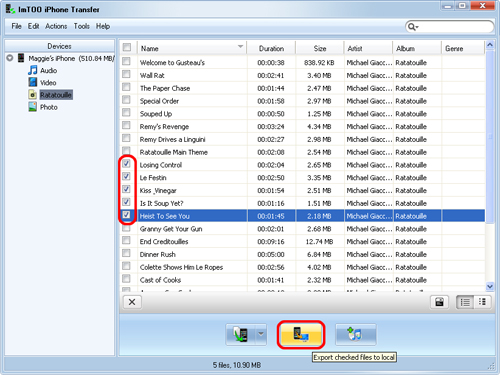The width and height of the screenshot is (500, 375).
Task: Click the Ratatouille playlist icon
Action: 33,95
